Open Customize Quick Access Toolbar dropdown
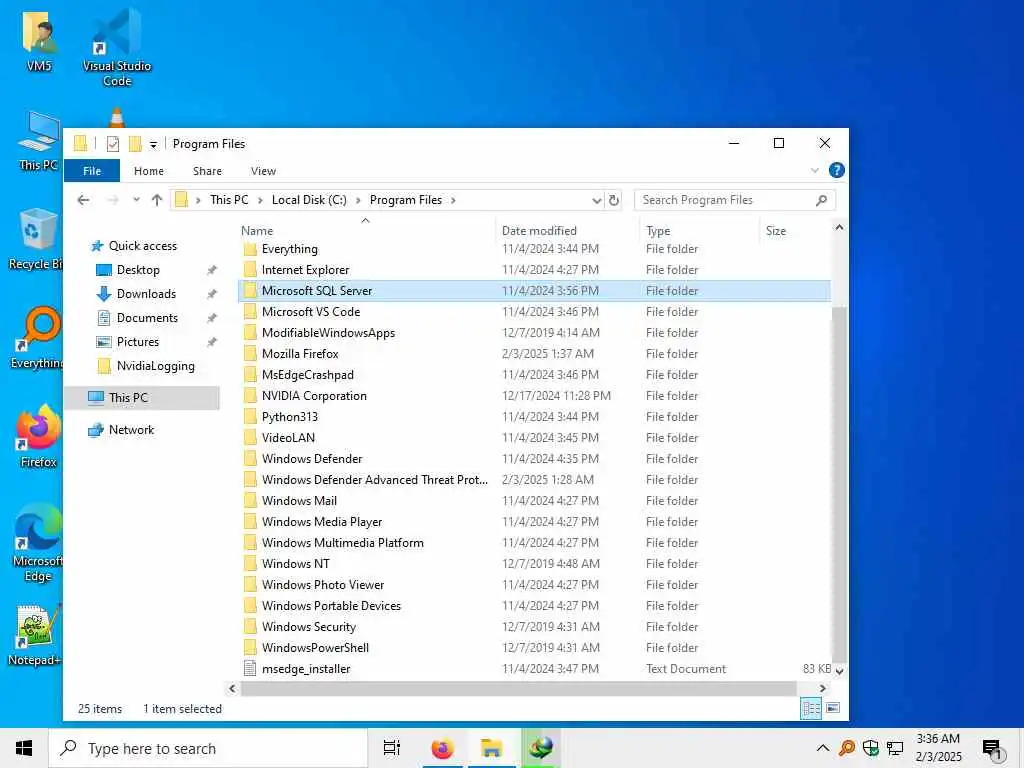This screenshot has width=1024, height=768. 153,144
